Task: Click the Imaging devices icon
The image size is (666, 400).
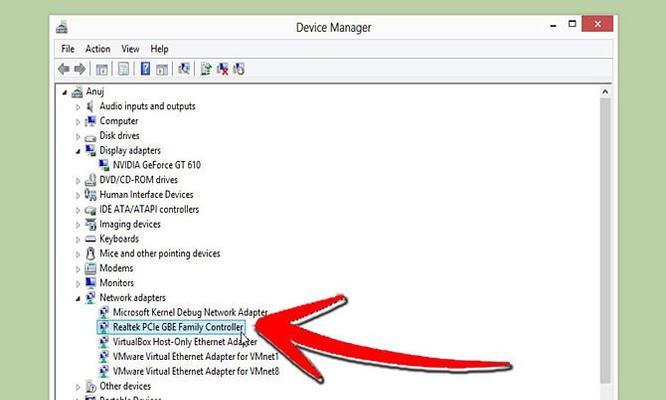Action: coord(90,224)
